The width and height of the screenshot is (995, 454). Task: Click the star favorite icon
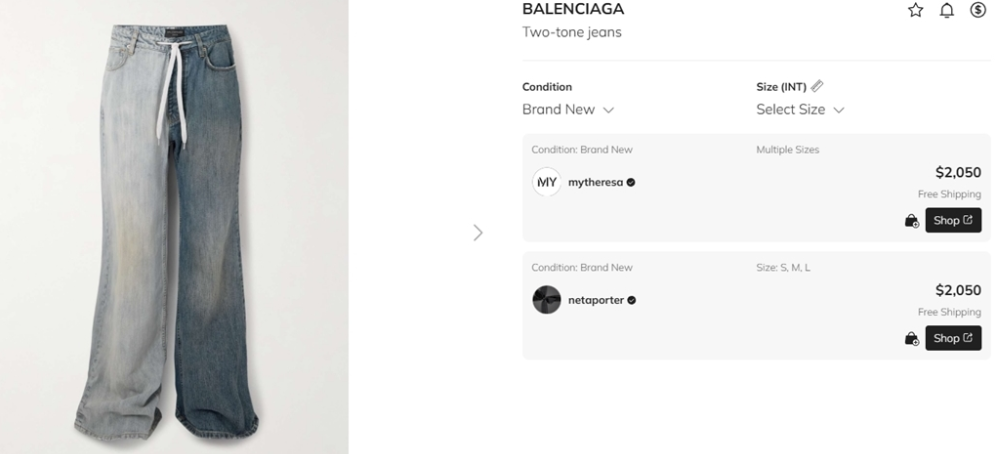[x=915, y=10]
